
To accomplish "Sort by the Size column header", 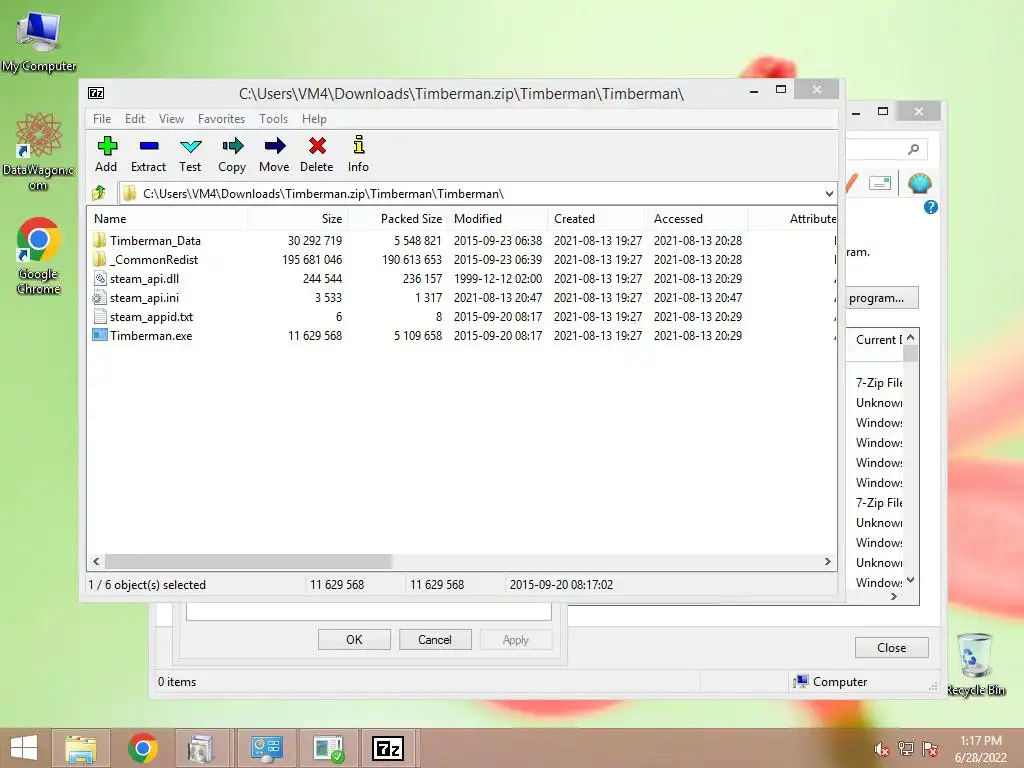I will pyautogui.click(x=297, y=219).
